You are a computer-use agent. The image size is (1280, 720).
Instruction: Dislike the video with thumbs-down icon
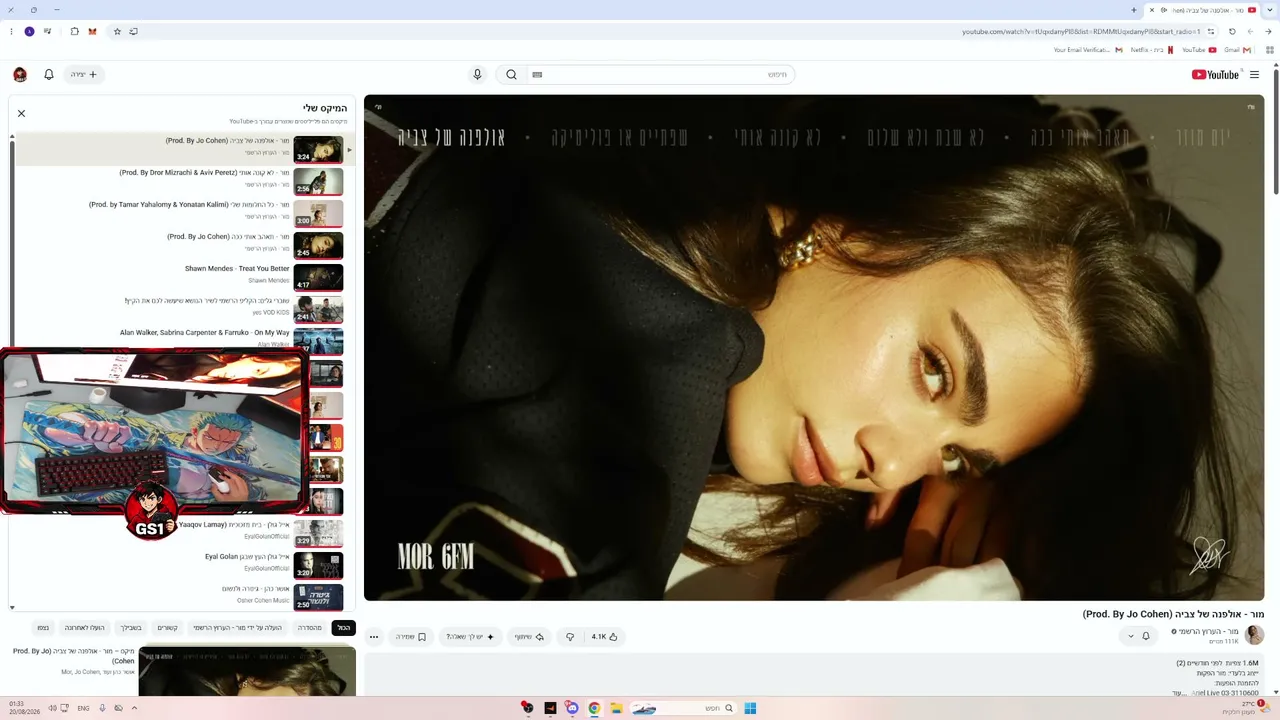point(570,636)
